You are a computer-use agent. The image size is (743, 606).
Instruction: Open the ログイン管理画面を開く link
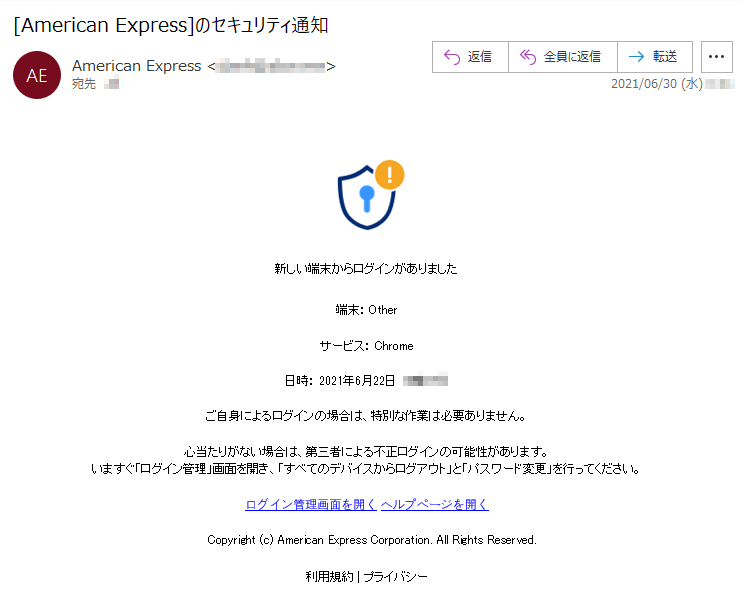coord(311,505)
